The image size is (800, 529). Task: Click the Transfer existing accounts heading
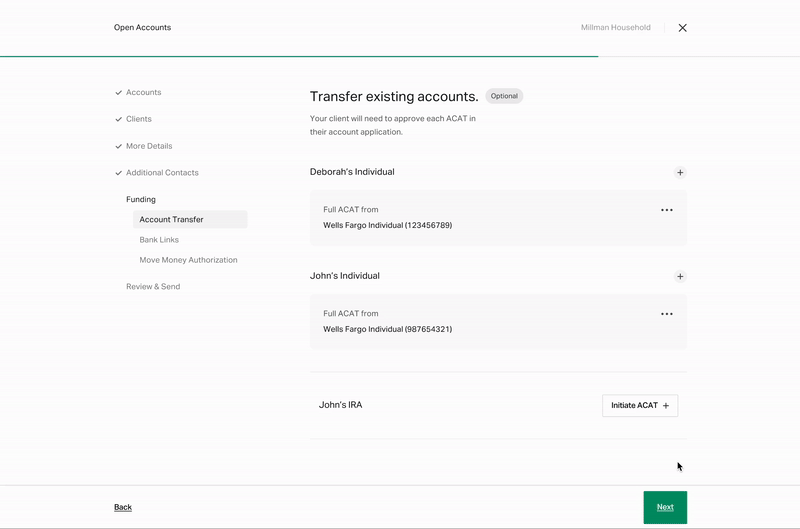(394, 96)
